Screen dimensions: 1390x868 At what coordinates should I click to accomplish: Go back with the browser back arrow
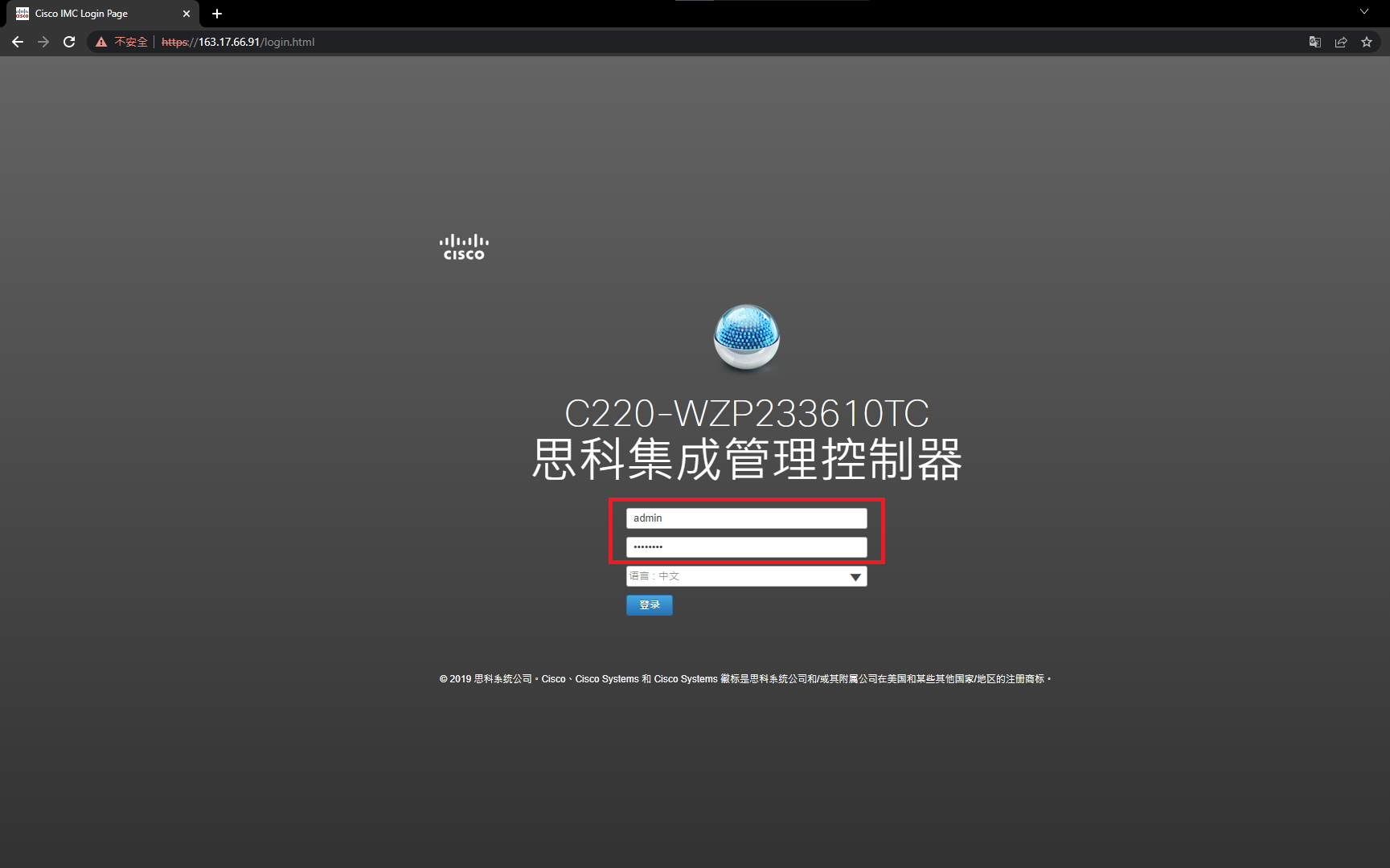pyautogui.click(x=18, y=42)
